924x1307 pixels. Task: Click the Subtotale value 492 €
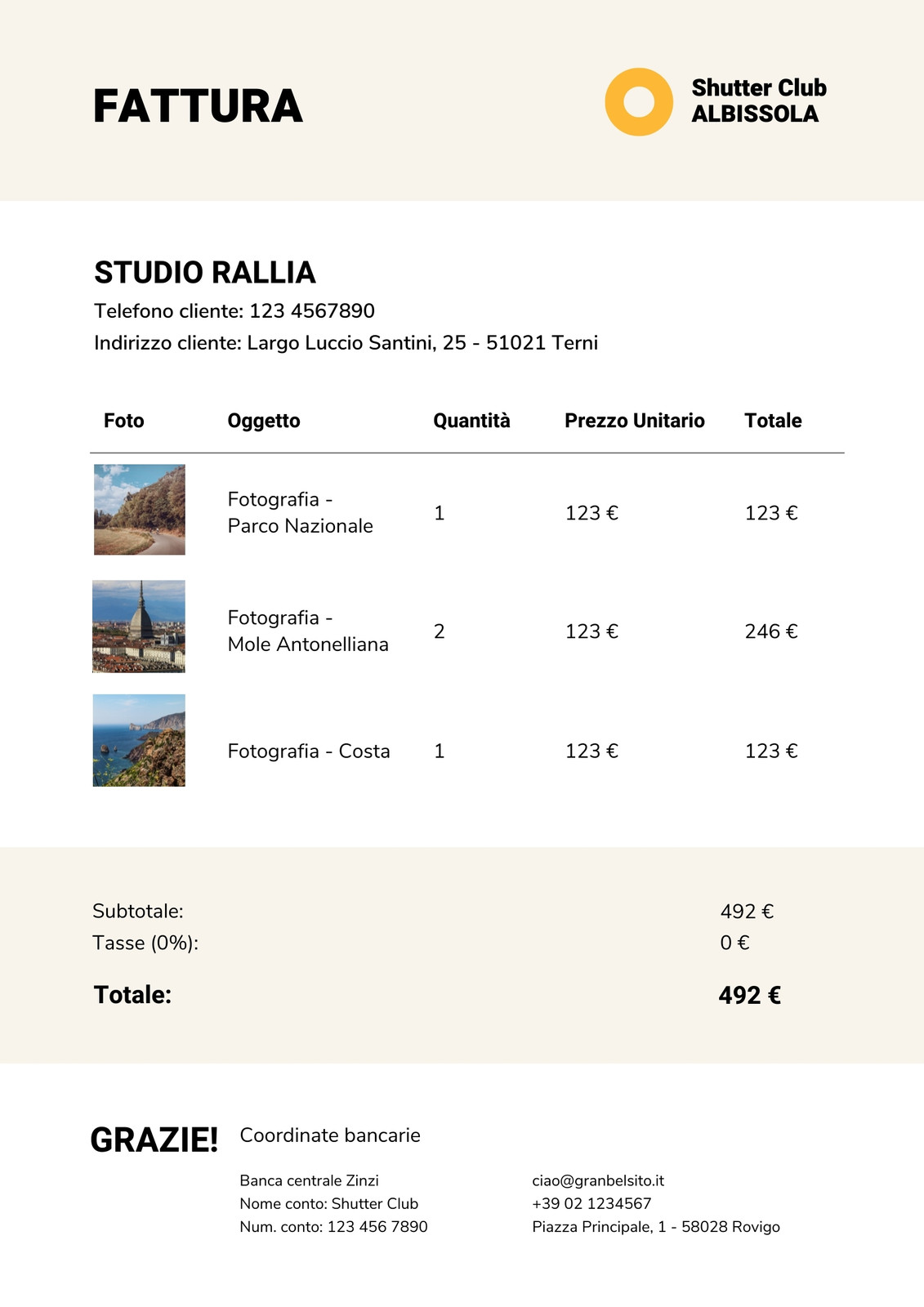tap(747, 912)
